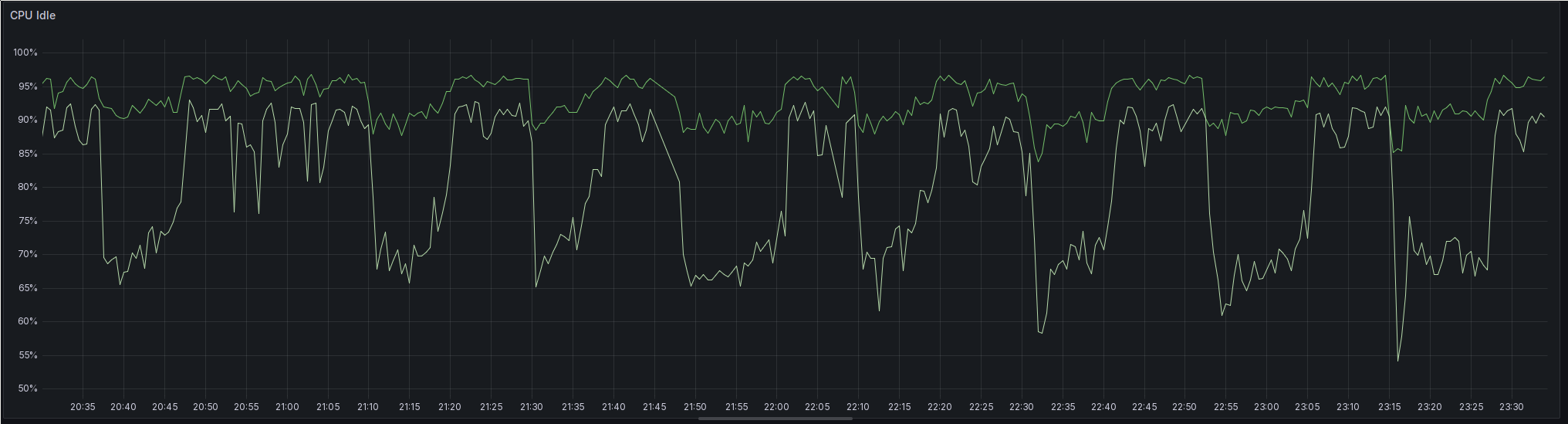Click the 20:40 time axis label
Viewport: 1568px width, 424px height.
(x=123, y=407)
